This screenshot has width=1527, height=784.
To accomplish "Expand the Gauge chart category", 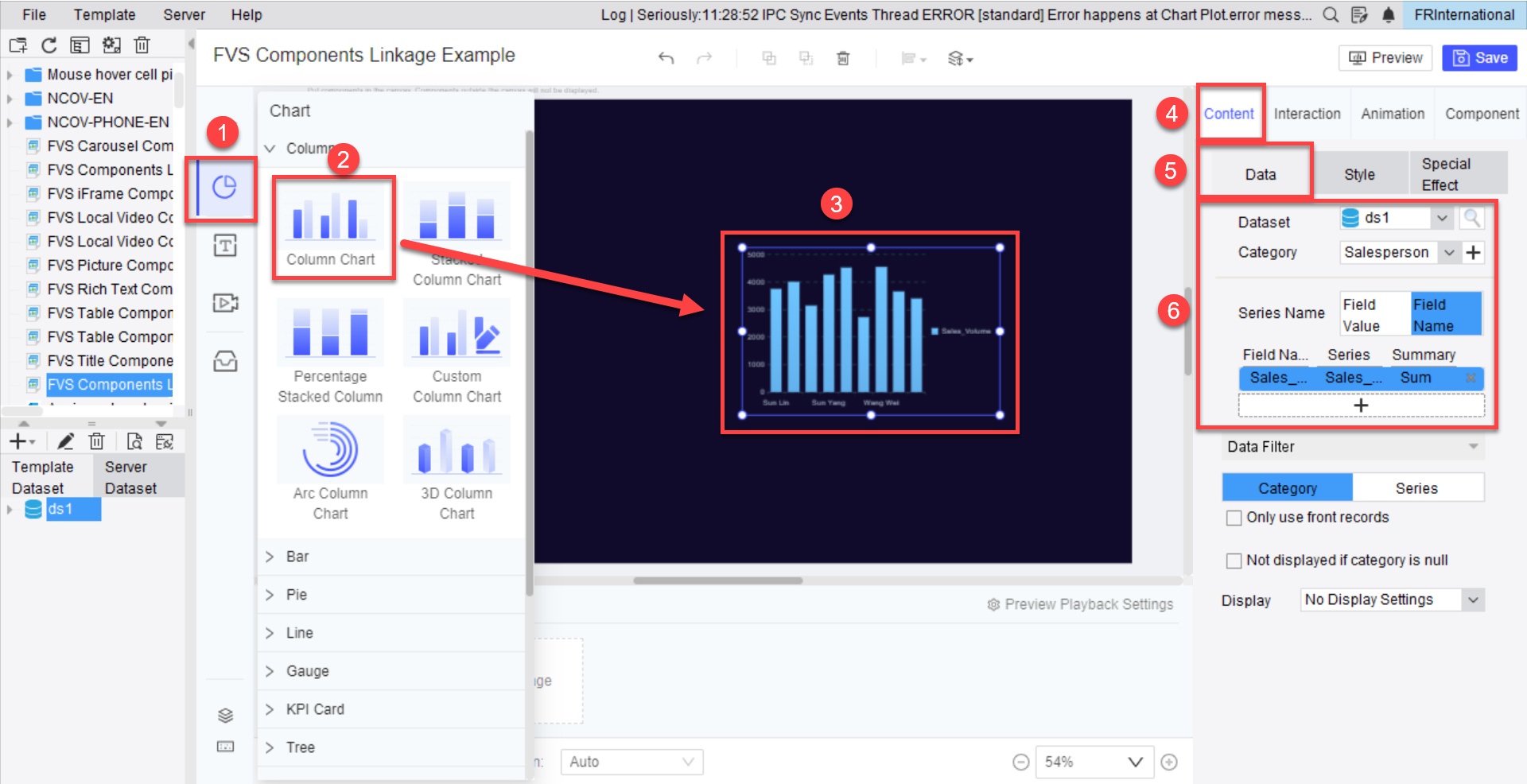I will click(x=307, y=670).
